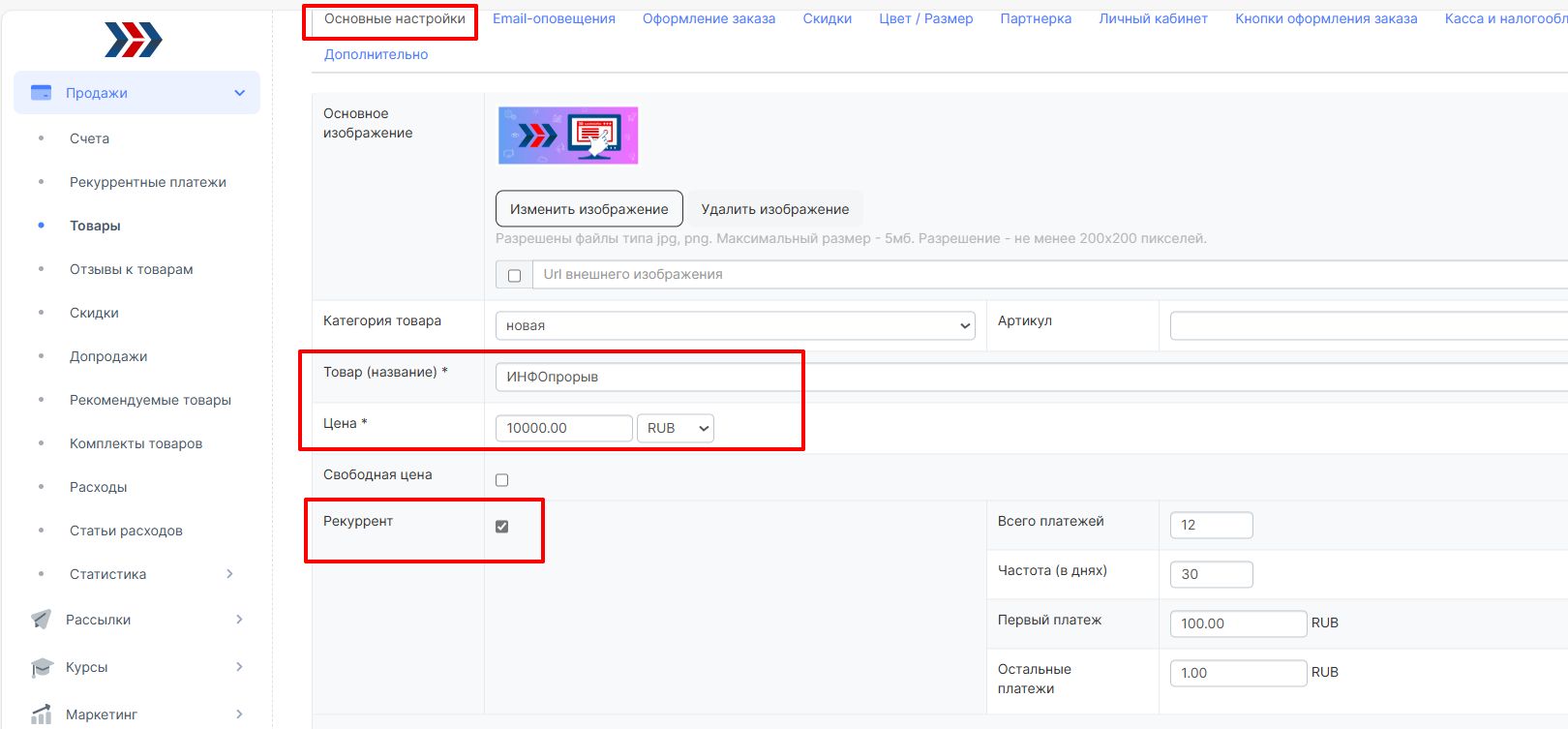Click the Курсы graduation cap icon

point(41,667)
